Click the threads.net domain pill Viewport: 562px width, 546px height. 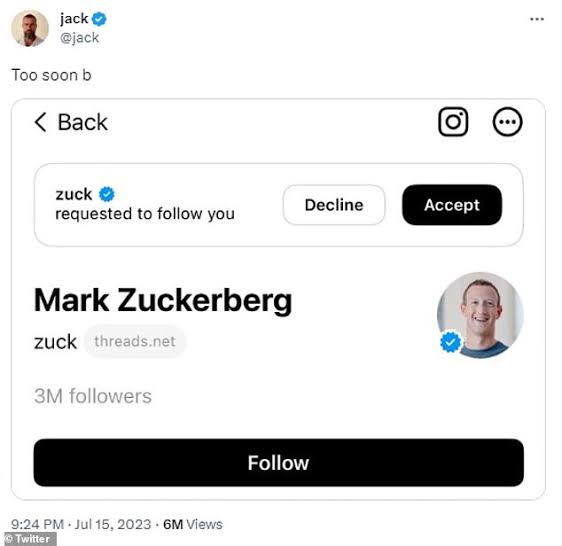pyautogui.click(x=135, y=341)
